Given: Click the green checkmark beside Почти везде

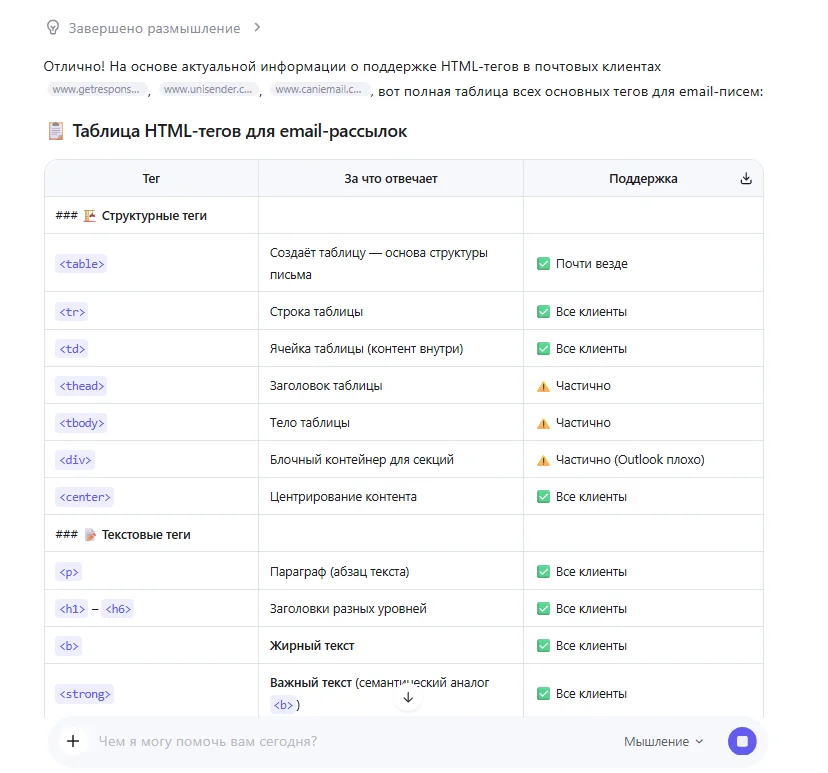Looking at the screenshot, I should click(543, 264).
